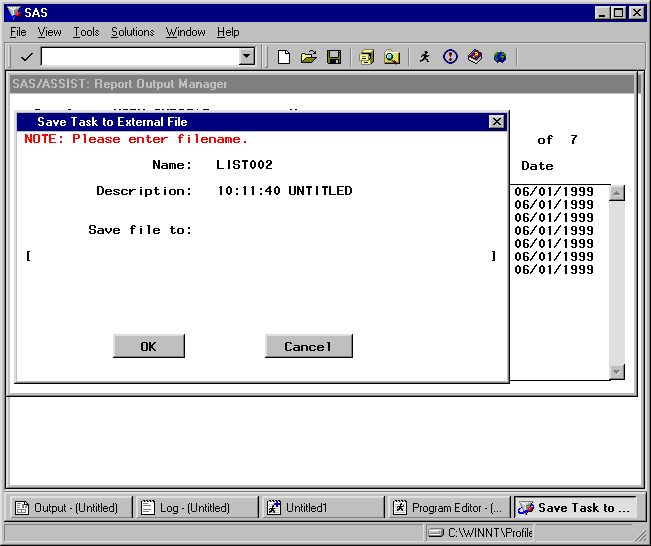
Task: Click the red exclamation Break icon
Action: tap(450, 57)
